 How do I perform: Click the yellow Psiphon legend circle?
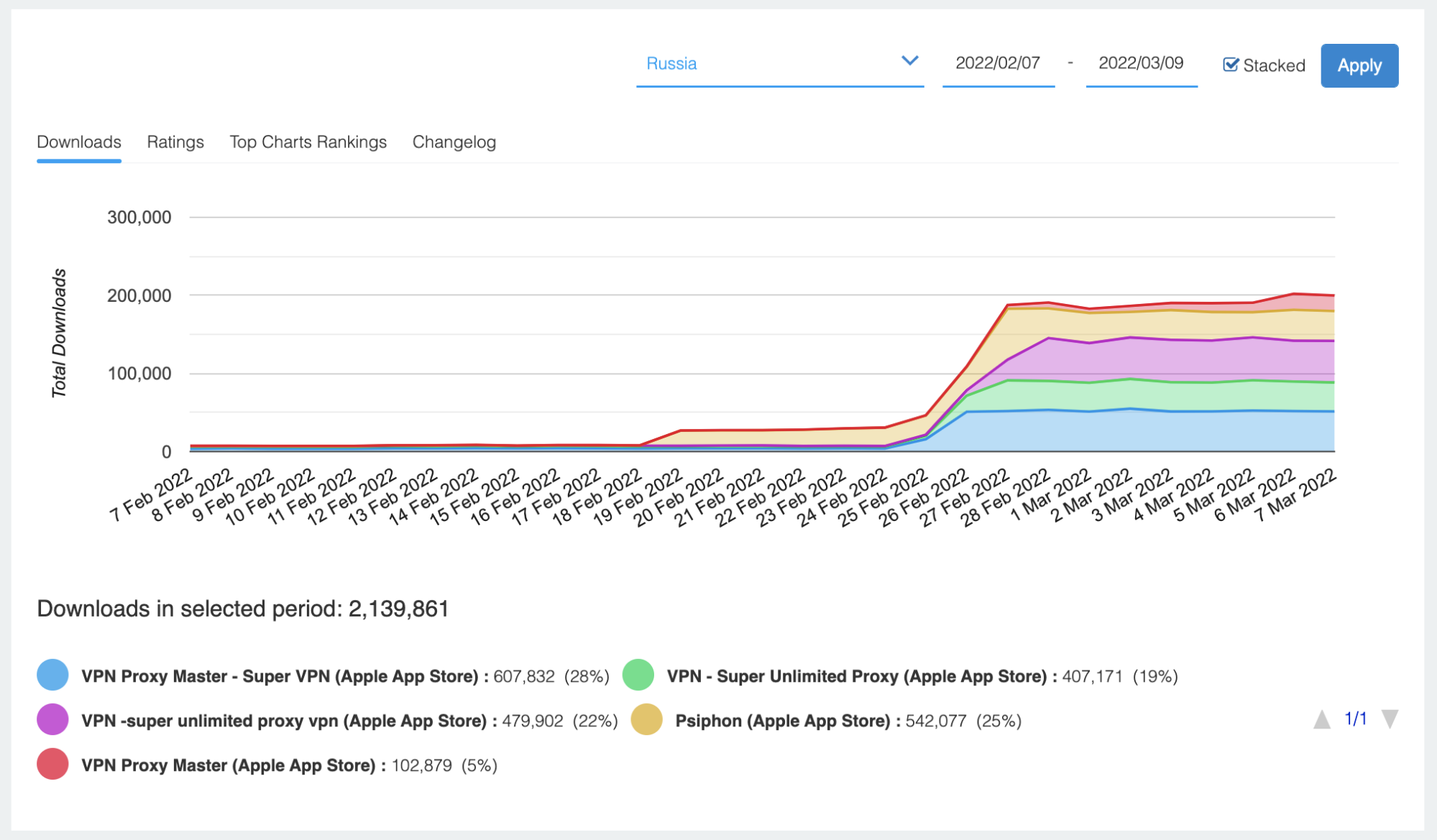pyautogui.click(x=646, y=720)
